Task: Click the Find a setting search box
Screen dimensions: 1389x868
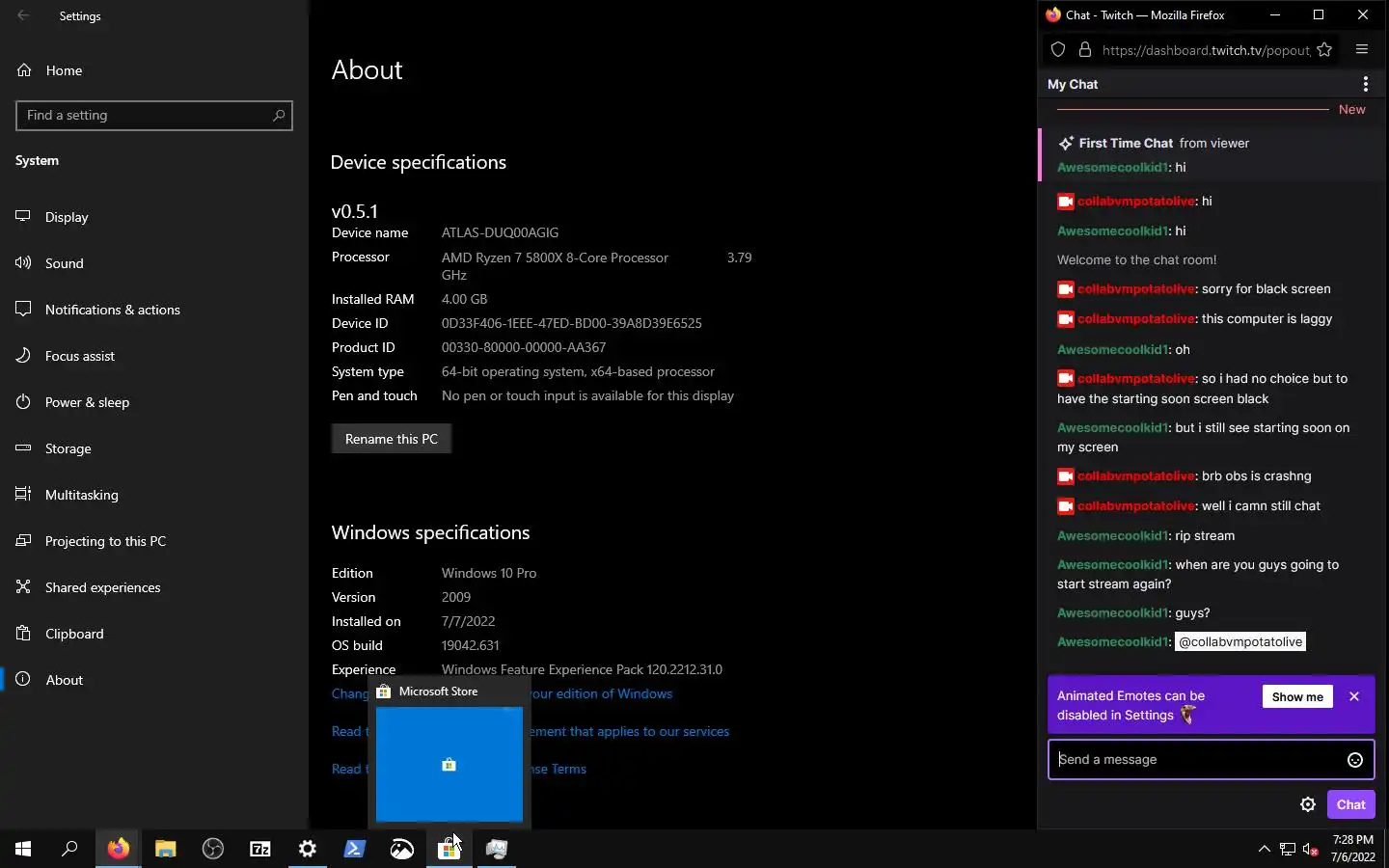Action: (x=154, y=115)
